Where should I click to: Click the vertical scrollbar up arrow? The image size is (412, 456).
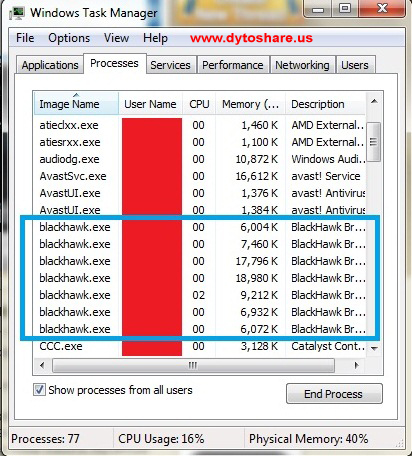pos(374,101)
